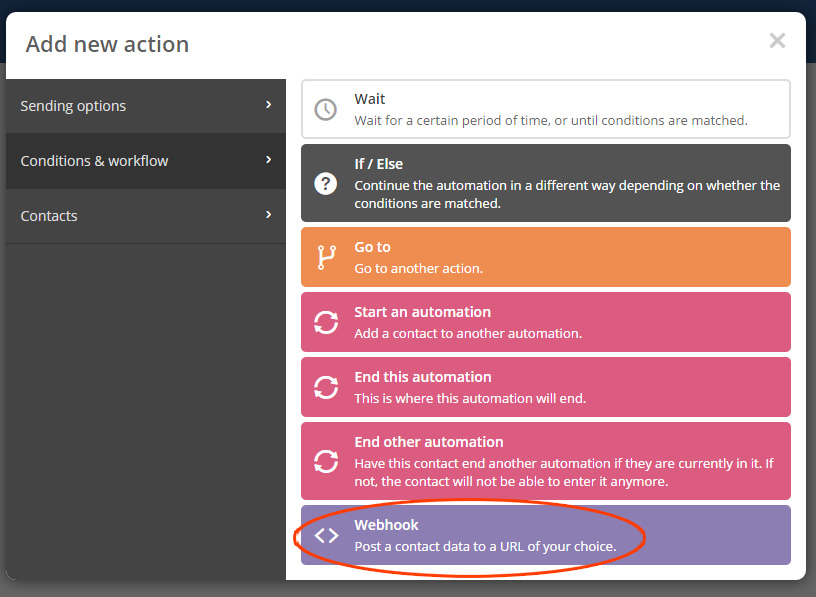Choose the If / Else action
This screenshot has height=597, width=816.
pyautogui.click(x=545, y=183)
